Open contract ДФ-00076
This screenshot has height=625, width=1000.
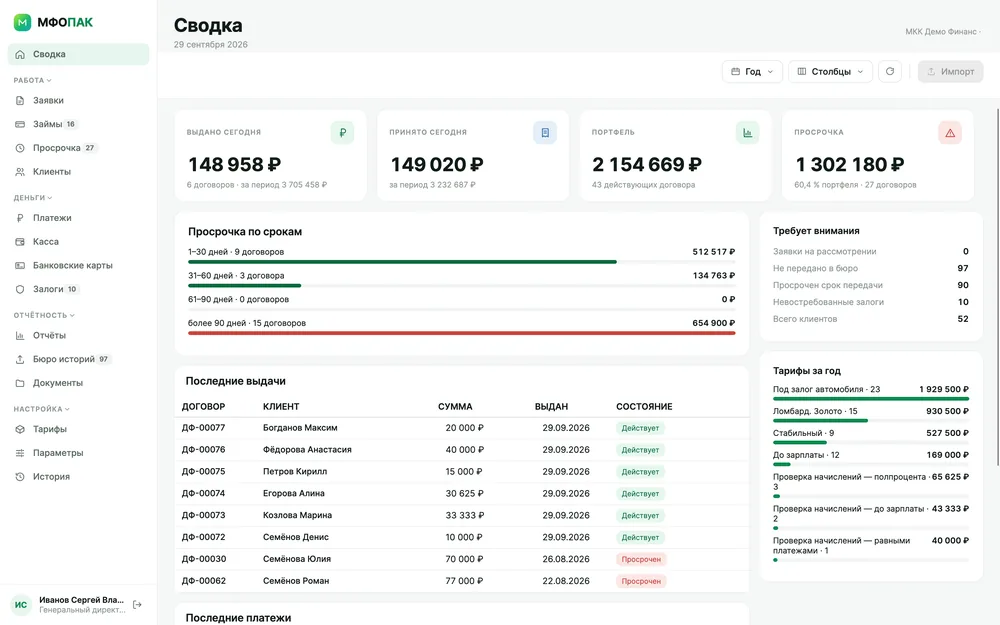click(203, 450)
